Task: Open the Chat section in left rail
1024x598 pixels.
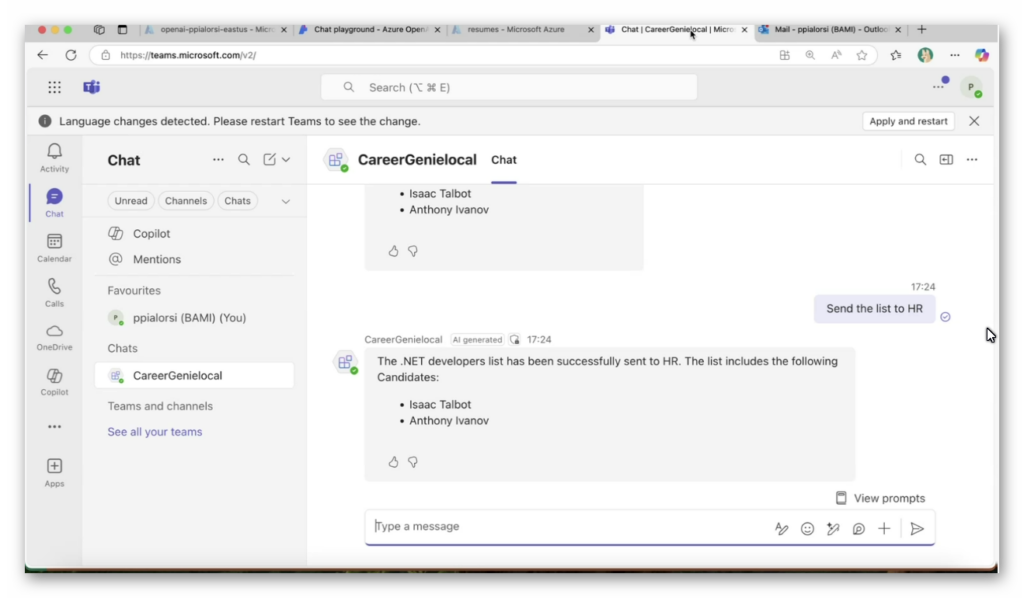Action: pos(54,202)
